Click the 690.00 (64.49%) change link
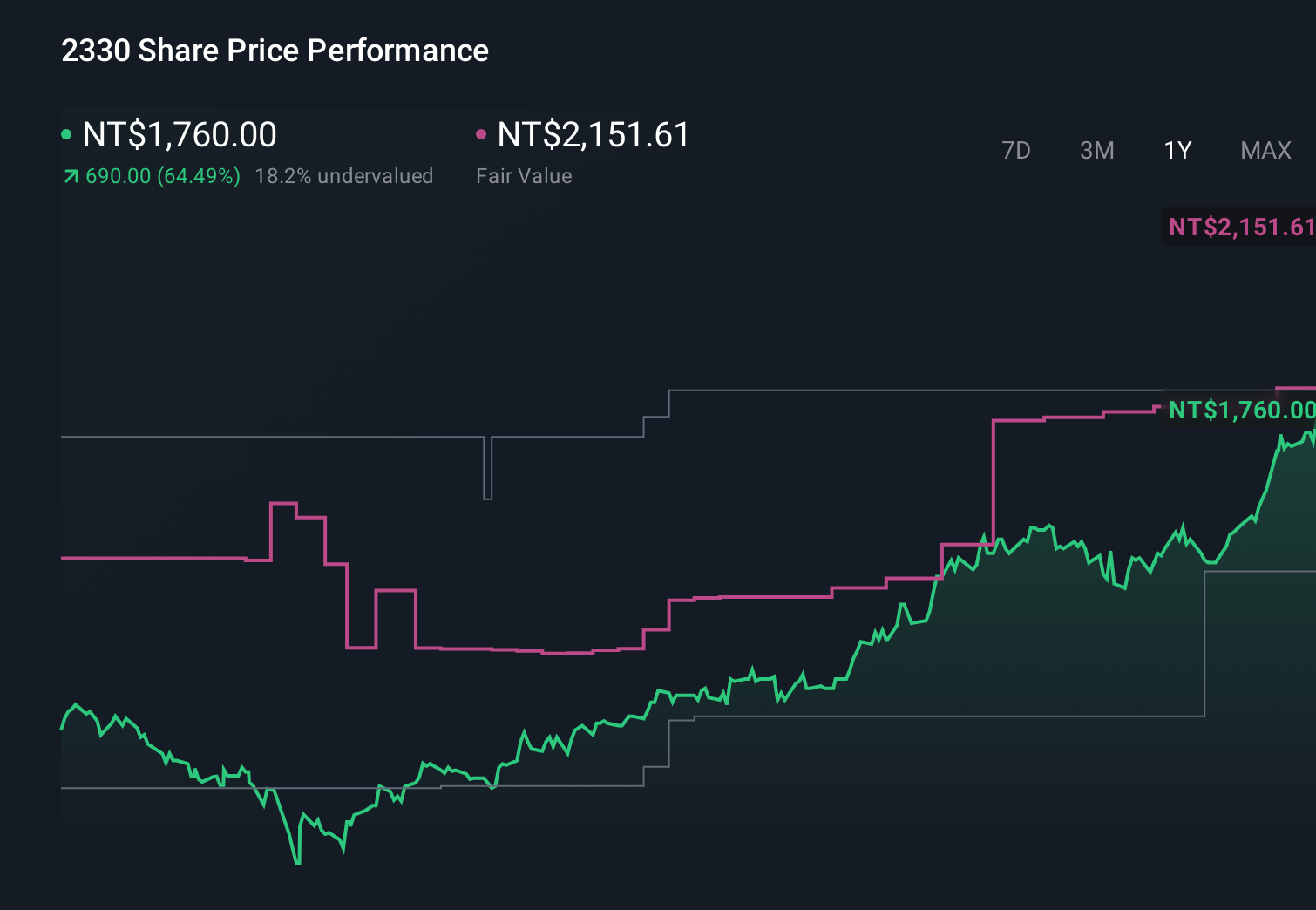The image size is (1316, 910). pyautogui.click(x=162, y=175)
